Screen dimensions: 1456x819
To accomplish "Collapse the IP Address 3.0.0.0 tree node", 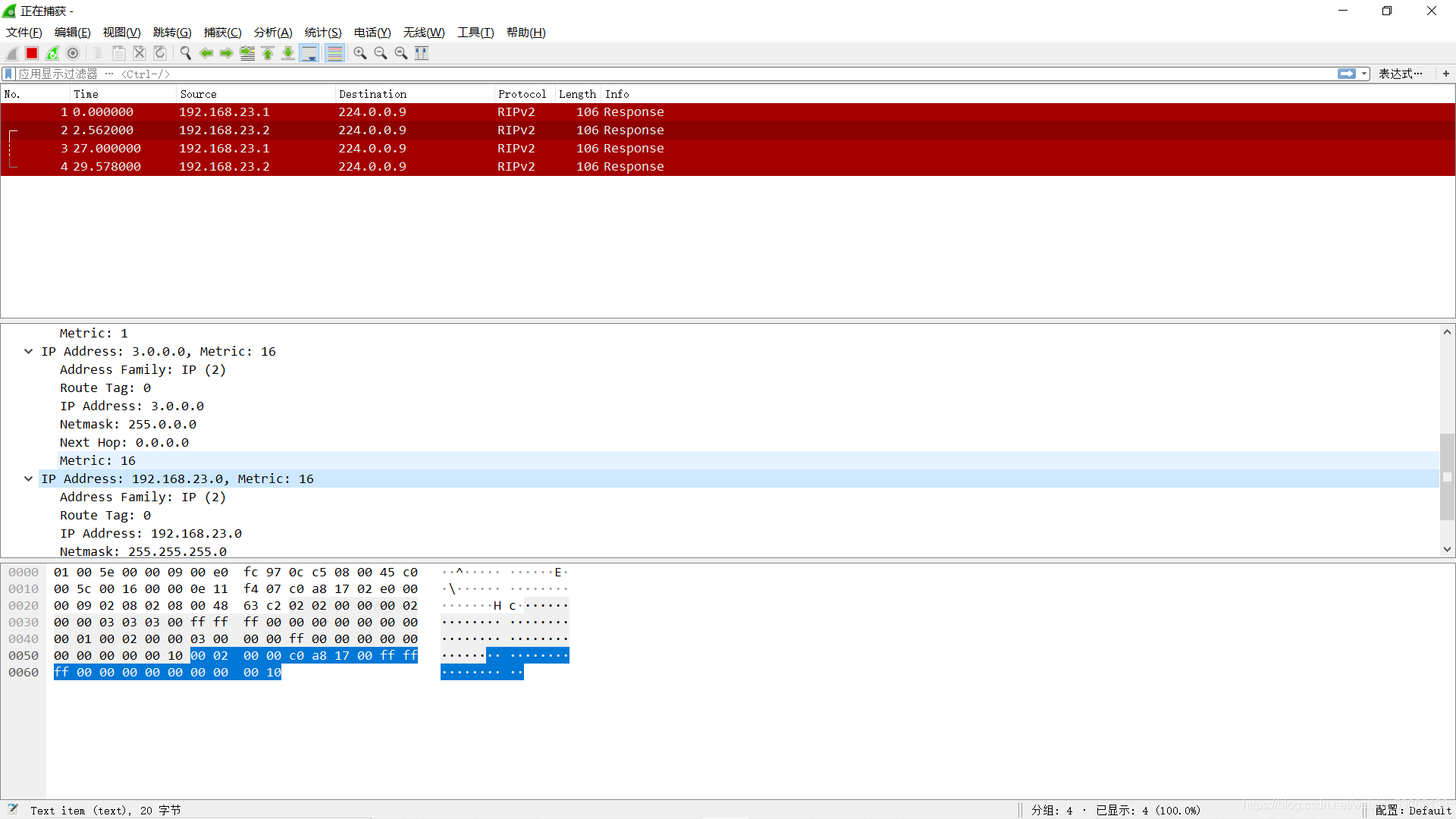I will [x=28, y=352].
